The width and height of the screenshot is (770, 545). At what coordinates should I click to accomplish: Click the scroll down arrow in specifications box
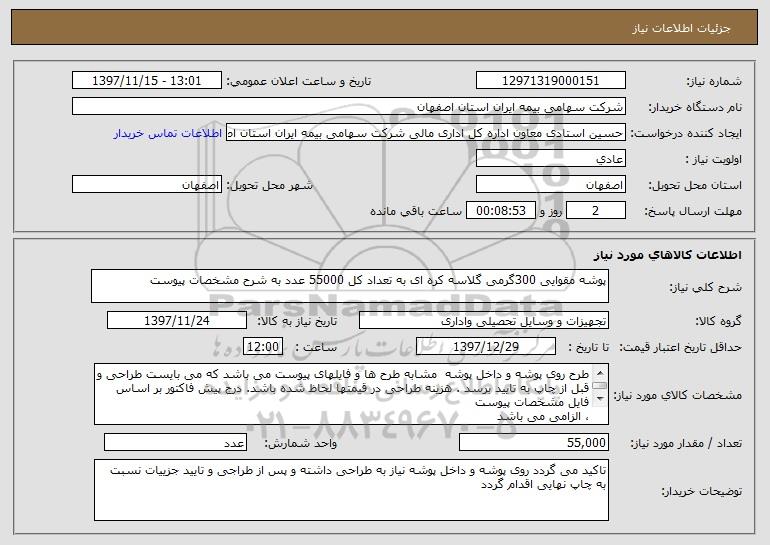point(600,399)
